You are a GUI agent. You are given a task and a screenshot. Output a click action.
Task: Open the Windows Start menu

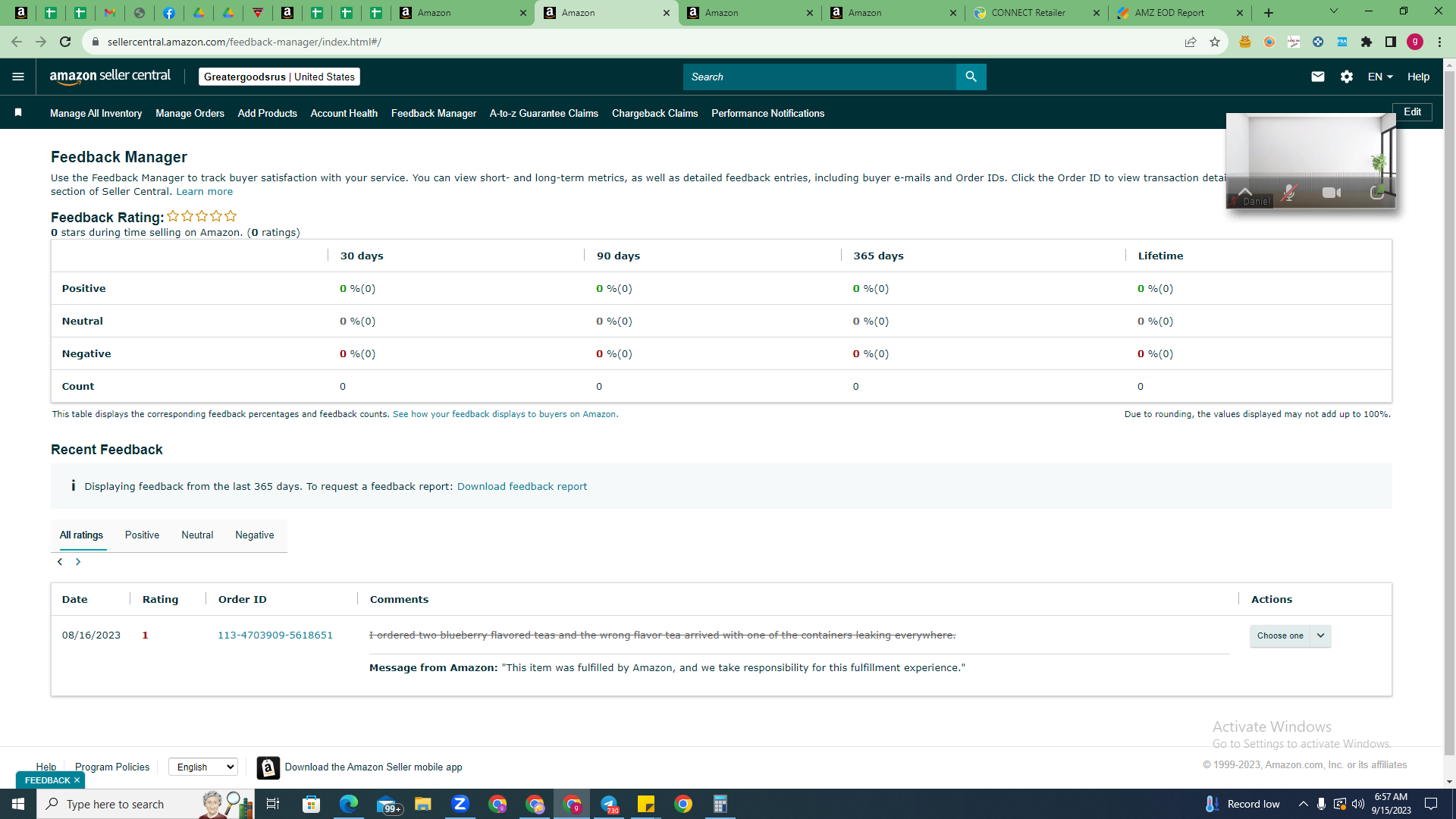pos(18,804)
